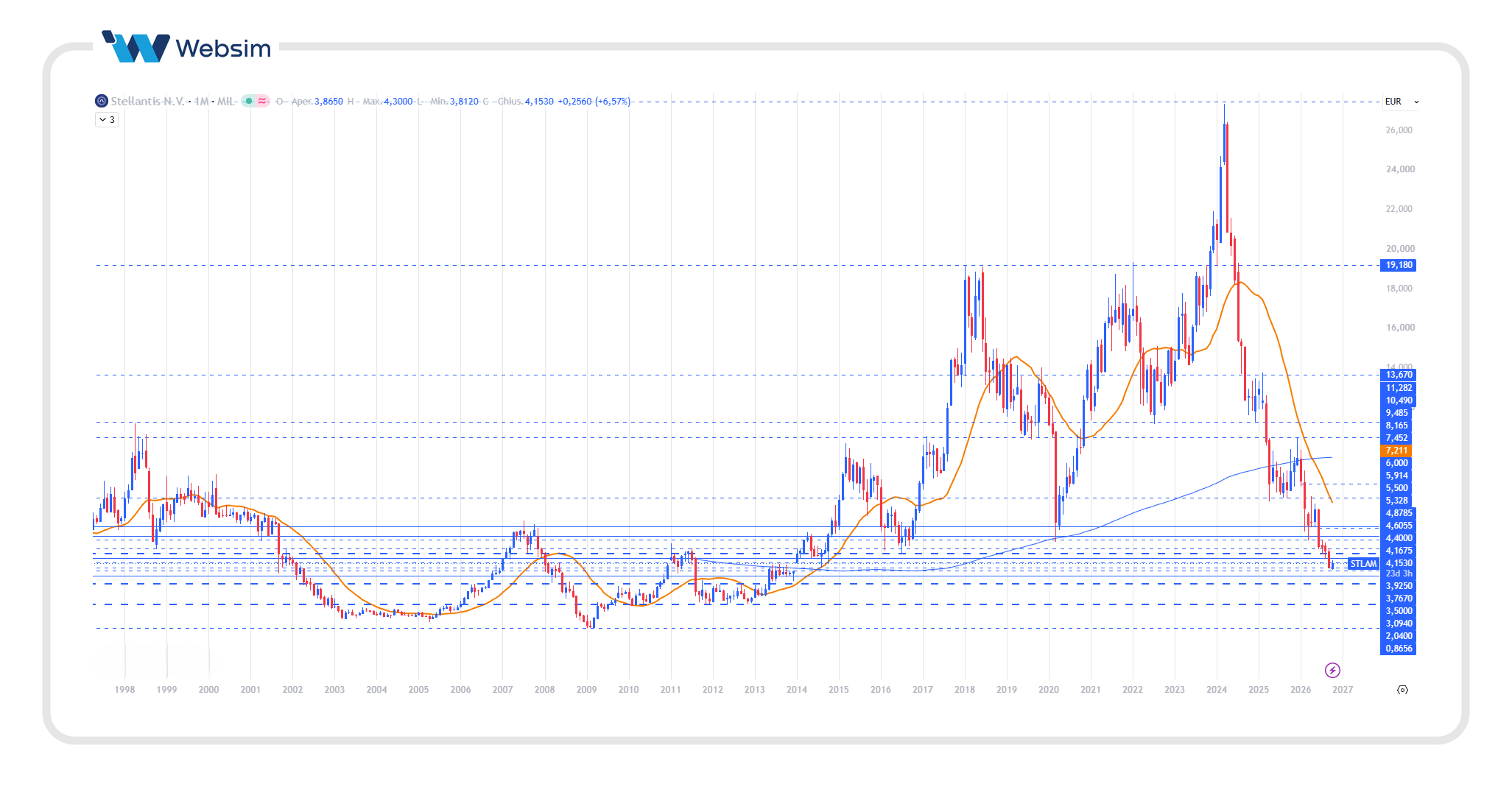Image resolution: width=1512 pixels, height=787 pixels.
Task: Click the Min. 3,8120 low value
Action: point(454,102)
